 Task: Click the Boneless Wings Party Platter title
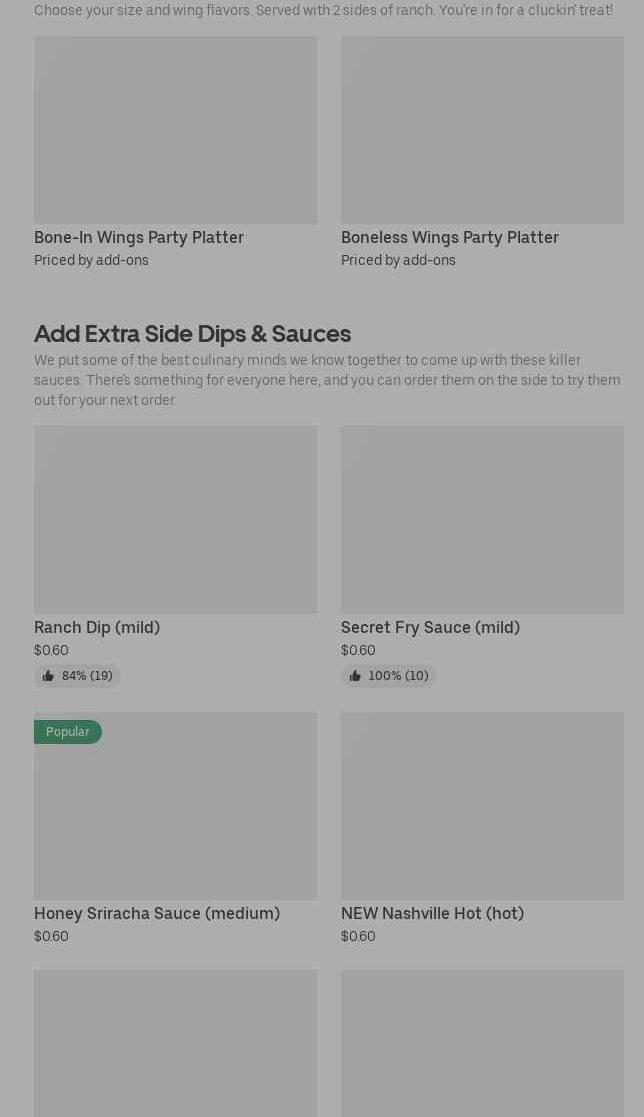tap(450, 237)
